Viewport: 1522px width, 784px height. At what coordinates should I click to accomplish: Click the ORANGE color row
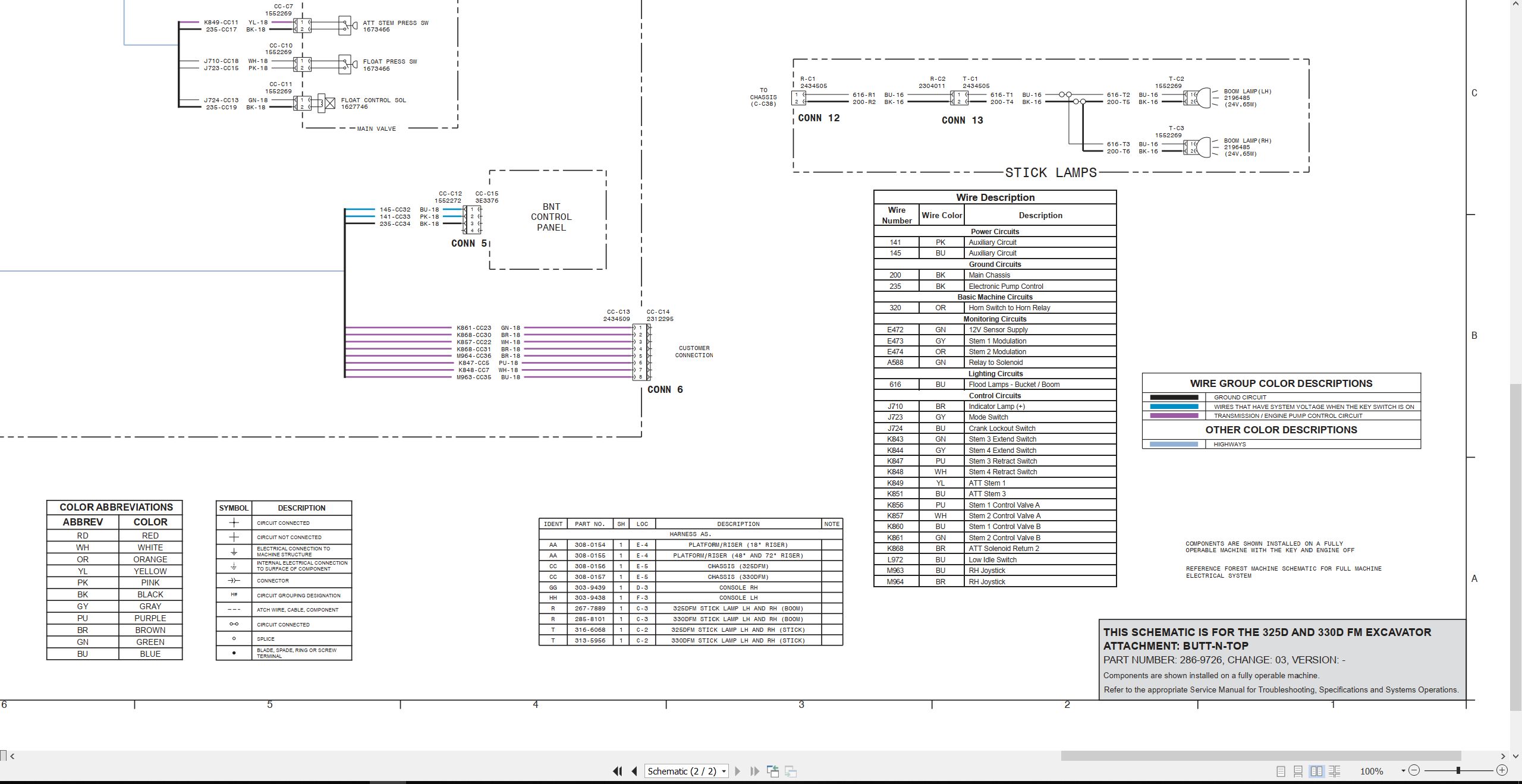[x=115, y=559]
